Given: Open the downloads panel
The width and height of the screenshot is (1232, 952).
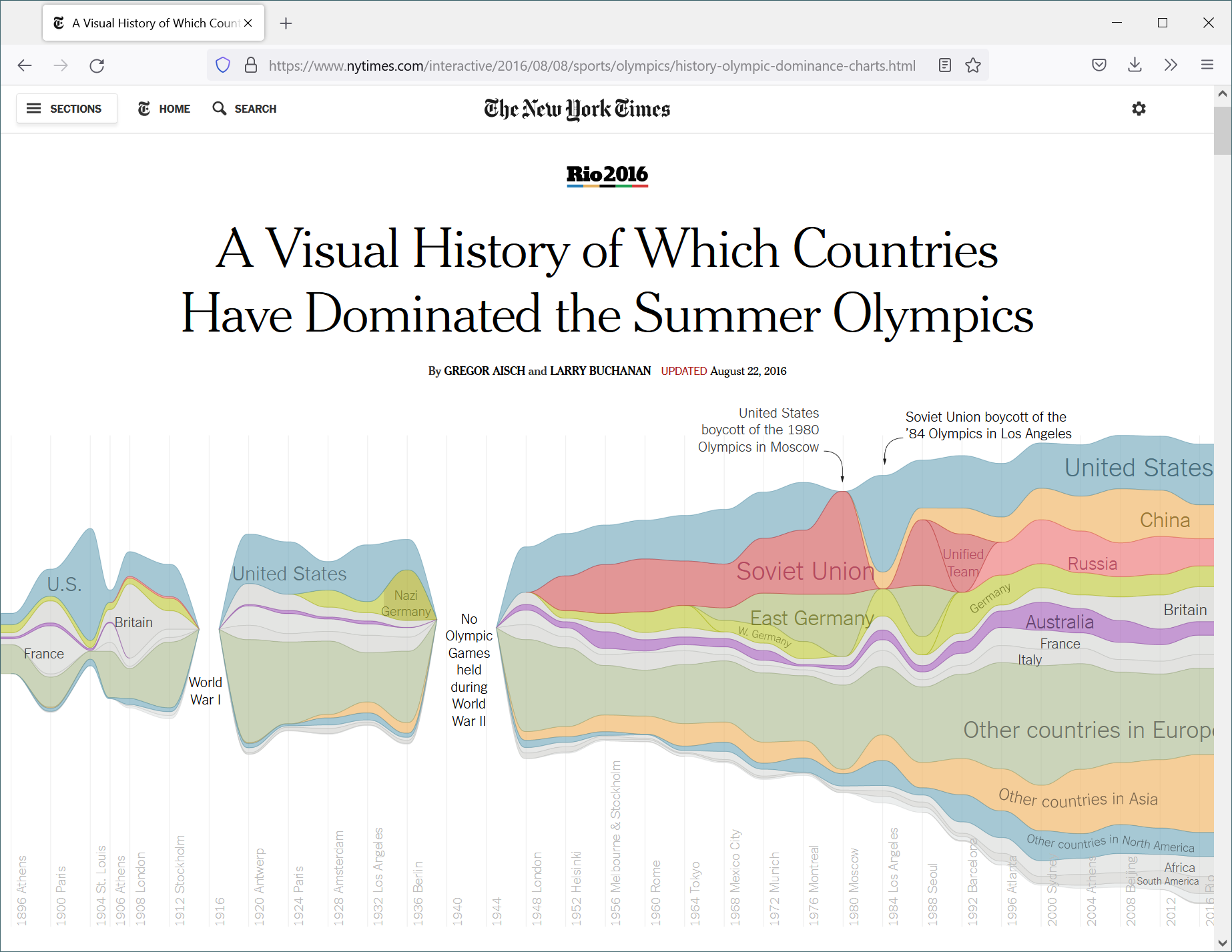Looking at the screenshot, I should coord(1135,65).
